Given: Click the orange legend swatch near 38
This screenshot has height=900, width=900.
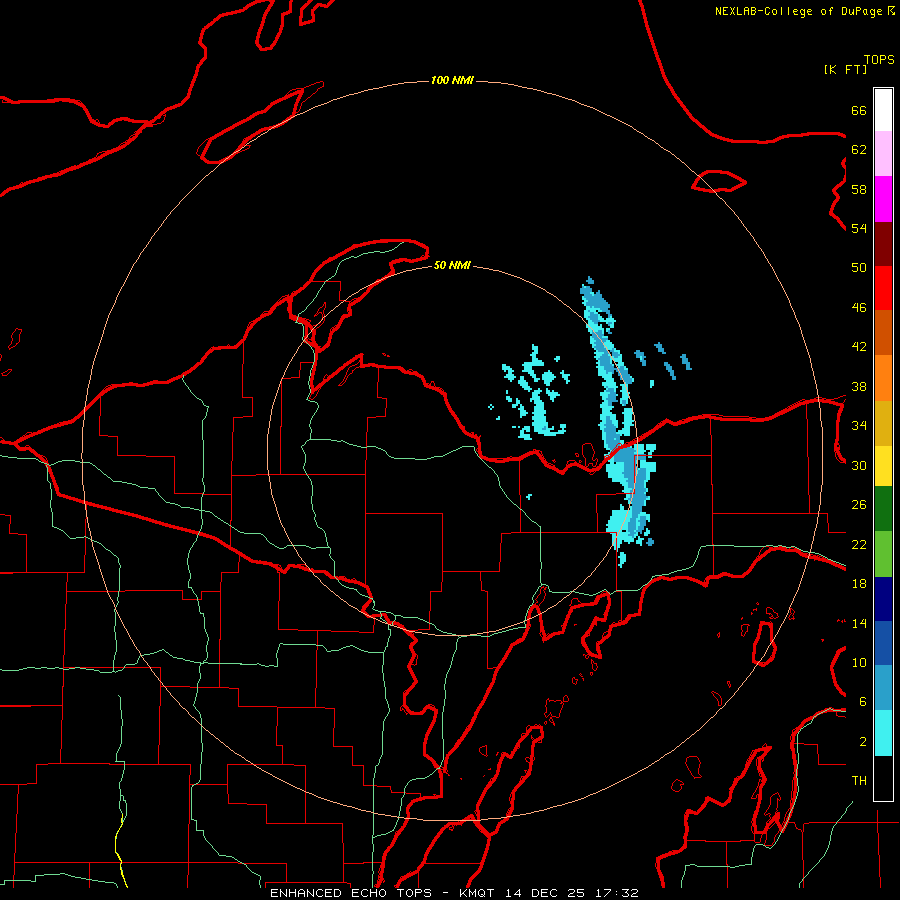Looking at the screenshot, I should (883, 378).
